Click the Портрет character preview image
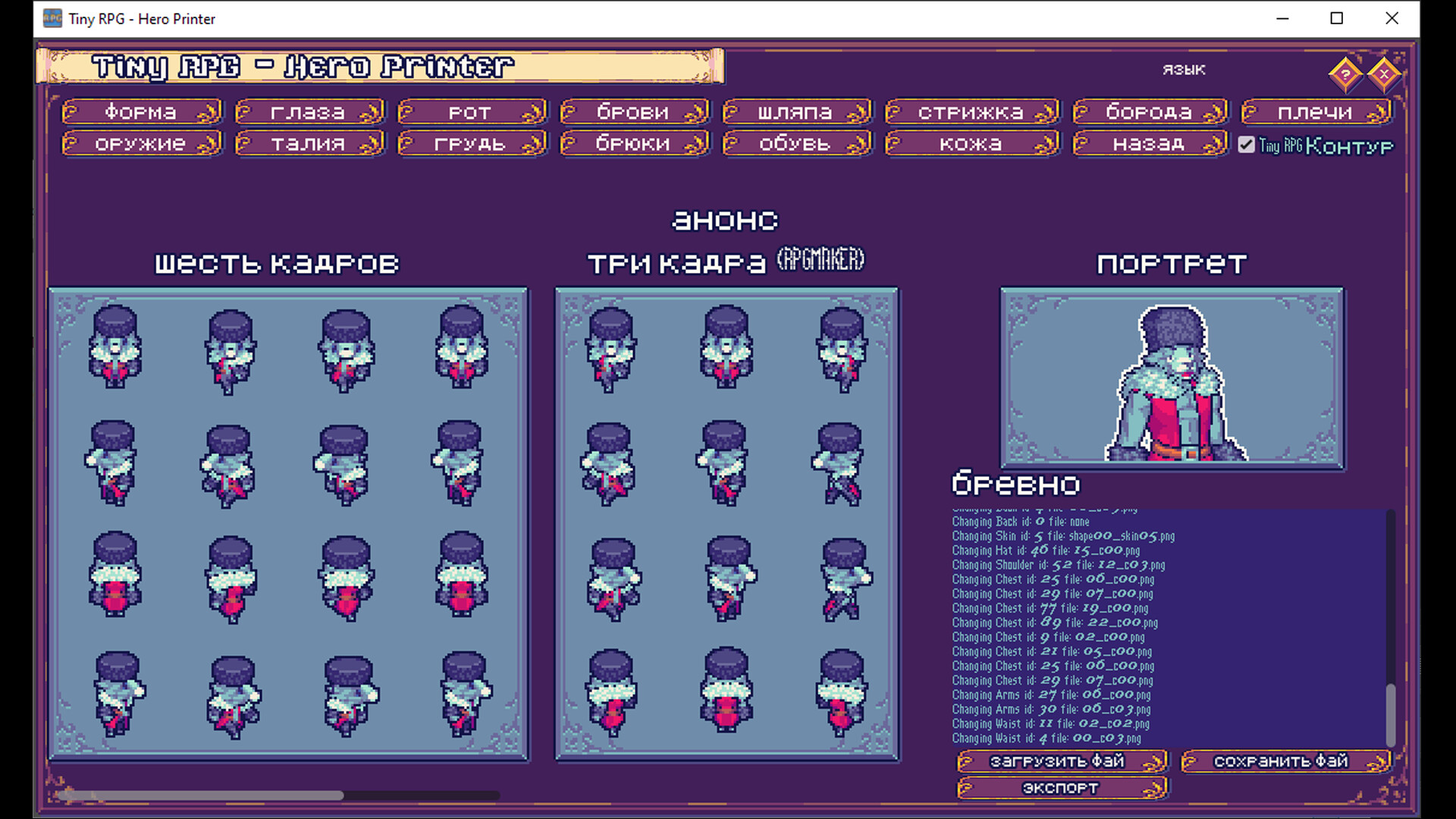 click(1172, 377)
